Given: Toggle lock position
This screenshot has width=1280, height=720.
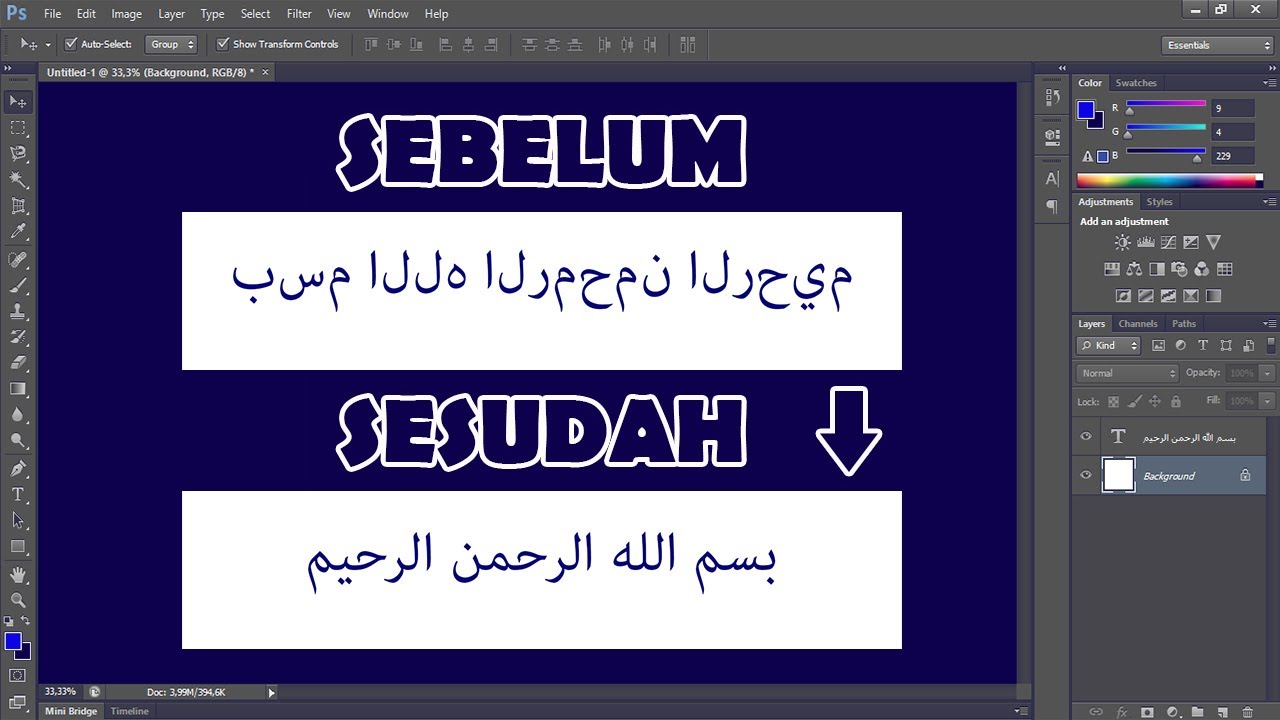Looking at the screenshot, I should [1155, 401].
